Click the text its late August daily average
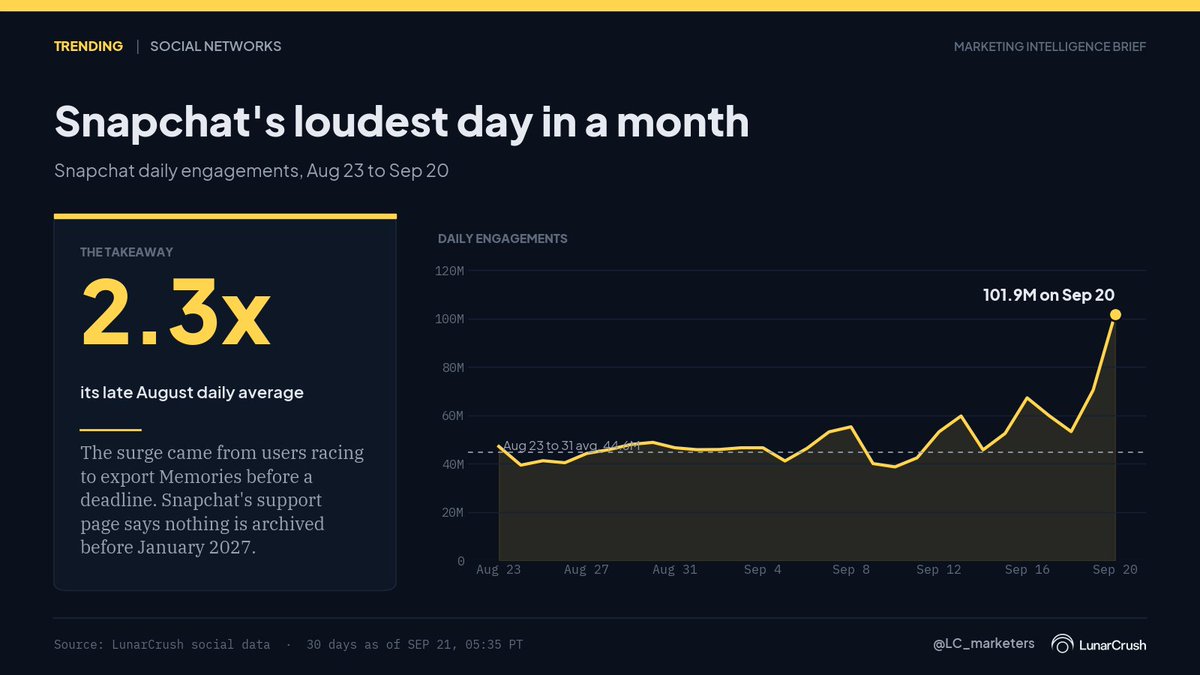The width and height of the screenshot is (1200, 675). [192, 393]
